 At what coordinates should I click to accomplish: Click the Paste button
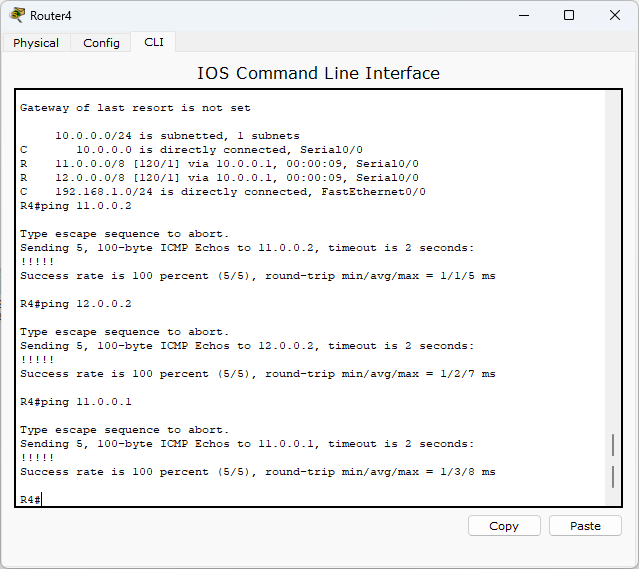[x=585, y=526]
